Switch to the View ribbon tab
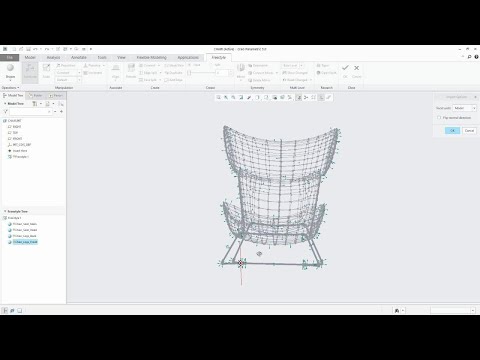This screenshot has width=480, height=360. click(121, 57)
